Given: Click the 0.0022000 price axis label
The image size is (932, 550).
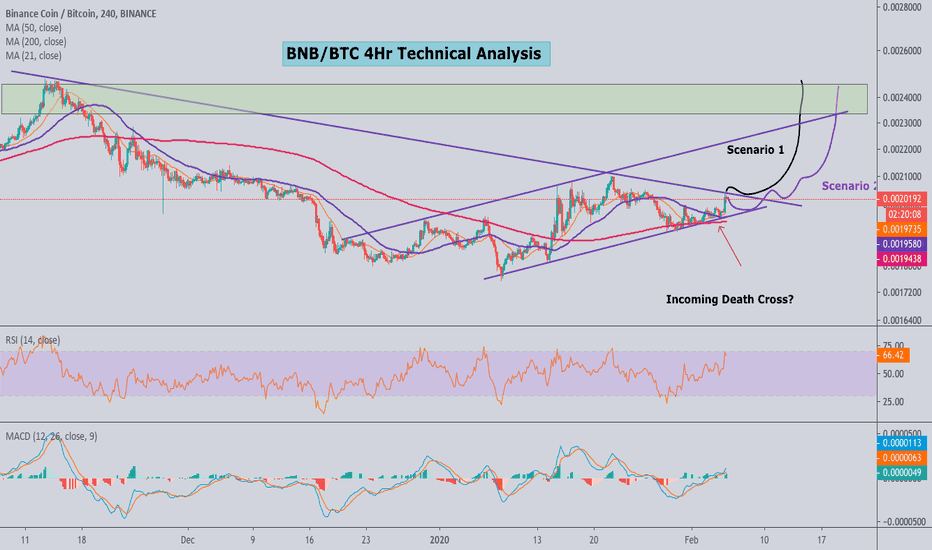Looking at the screenshot, I should coord(902,149).
